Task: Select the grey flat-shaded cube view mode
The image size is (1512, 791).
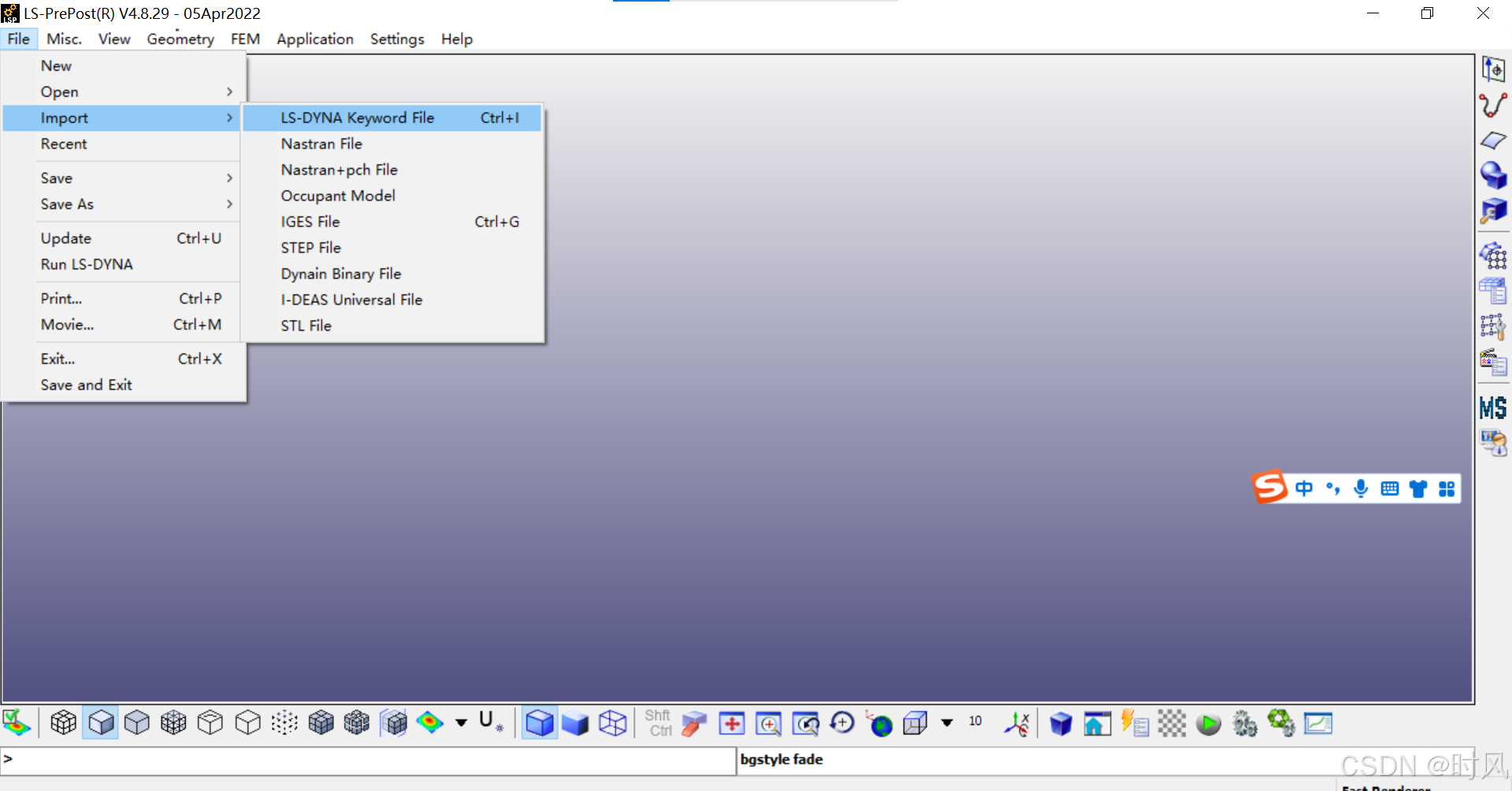Action: (137, 722)
